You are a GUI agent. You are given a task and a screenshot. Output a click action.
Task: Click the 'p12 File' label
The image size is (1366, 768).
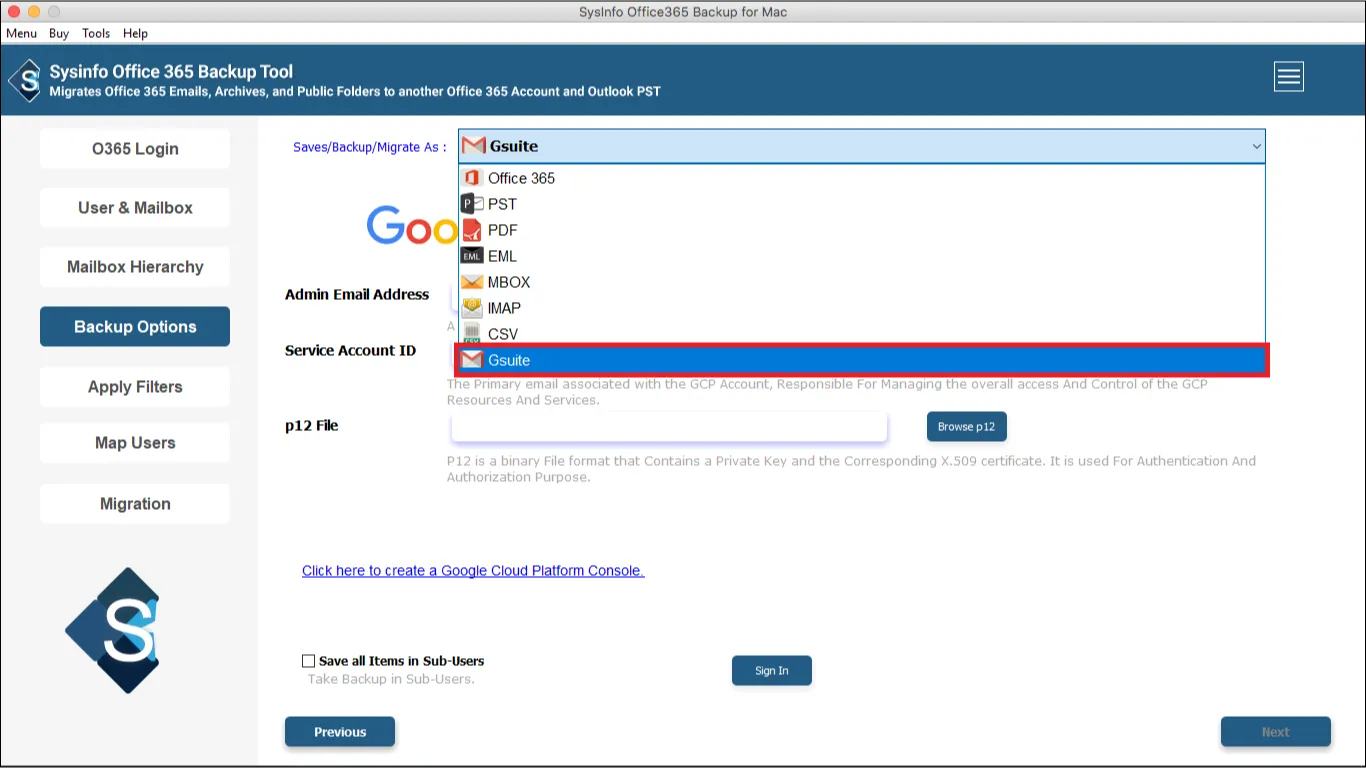[312, 426]
